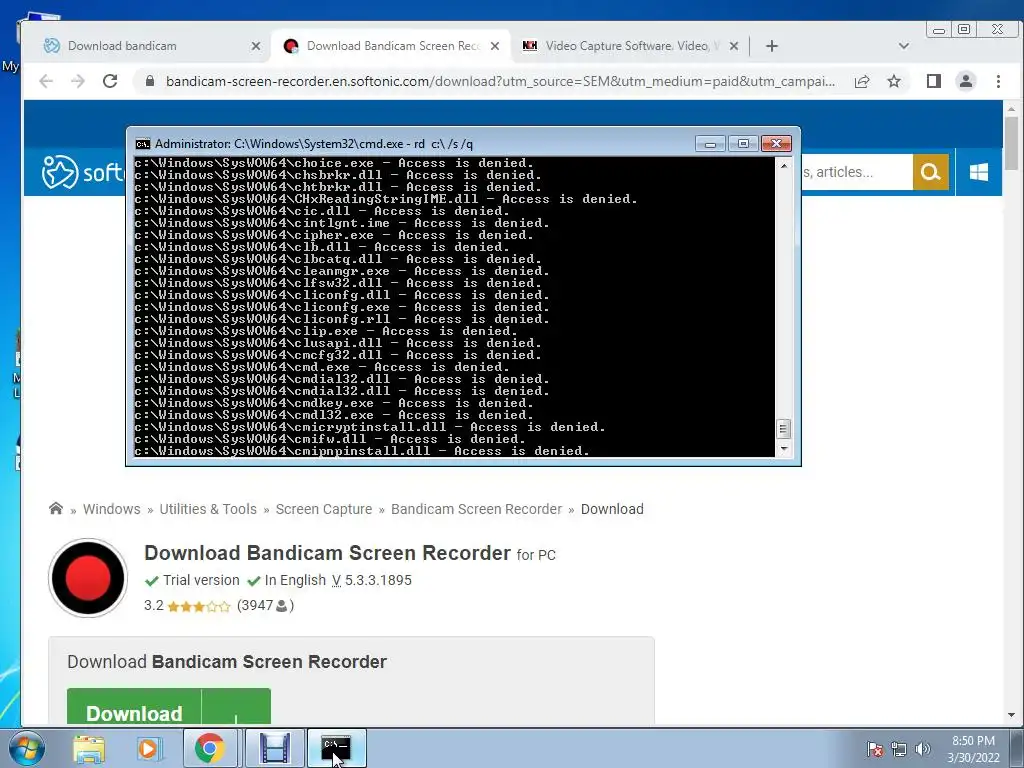Click the padlock site info icon
Viewport: 1024px width, 768px height.
pos(150,81)
